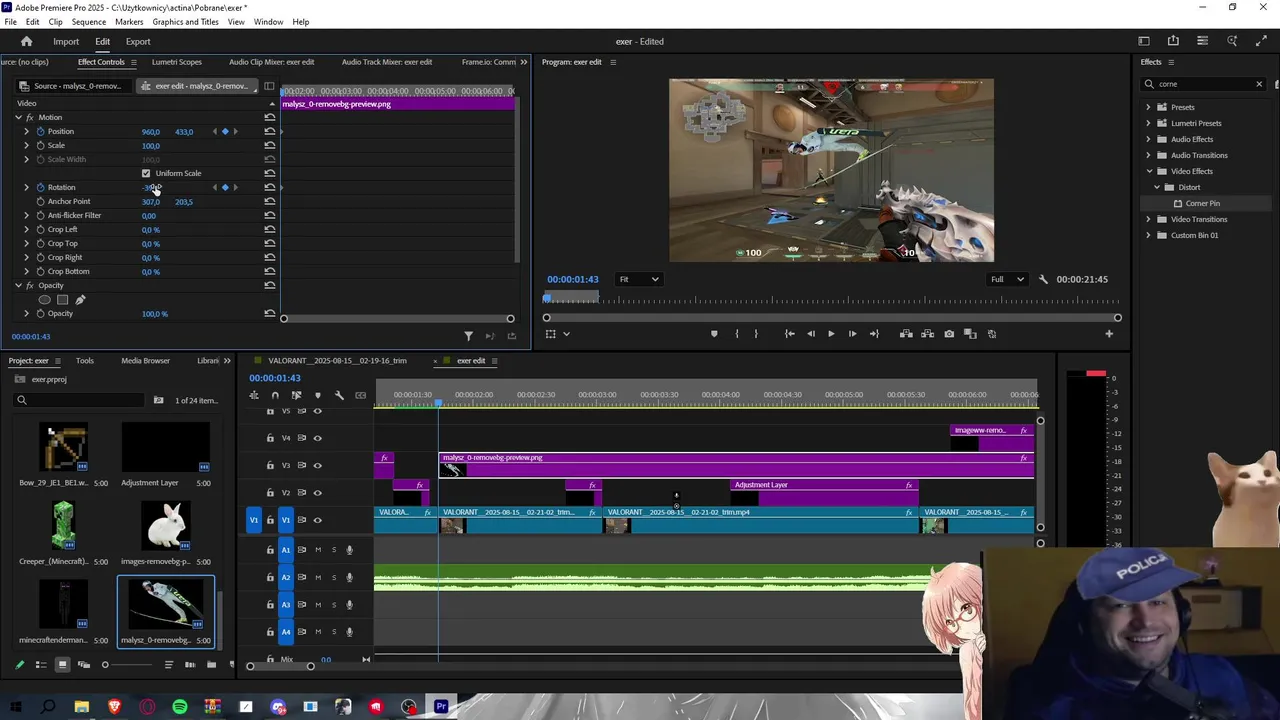Collapse the Opacity effect group
Screen dimensions: 1280x720
coord(18,285)
